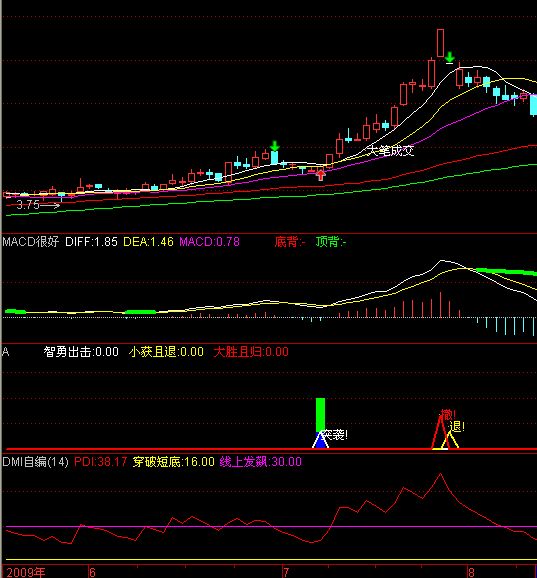Select the yellow 退! signal label
The height and width of the screenshot is (578, 537).
click(457, 427)
